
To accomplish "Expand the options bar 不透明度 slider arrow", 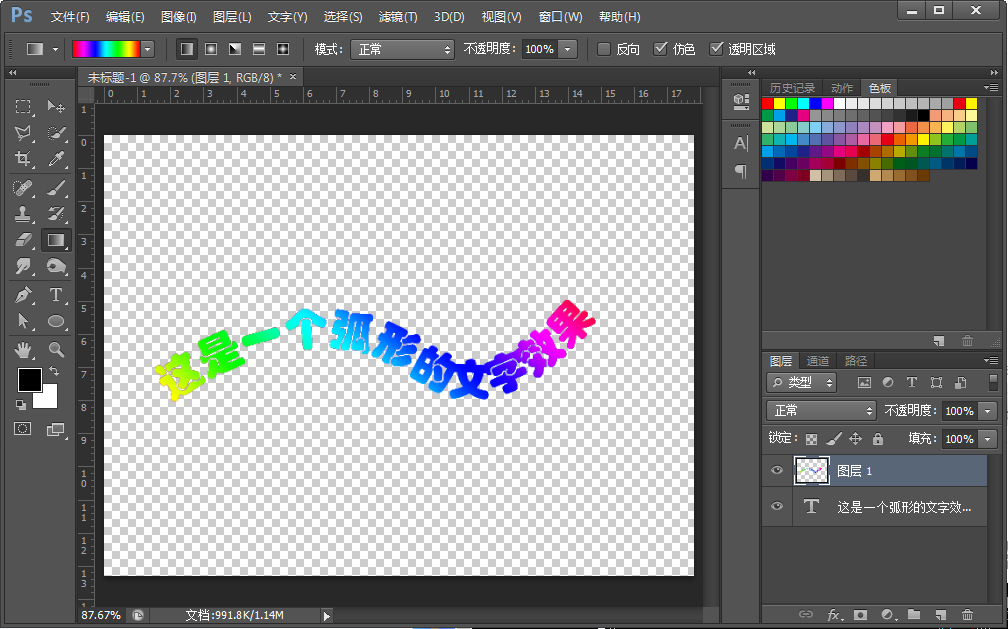I will 568,49.
